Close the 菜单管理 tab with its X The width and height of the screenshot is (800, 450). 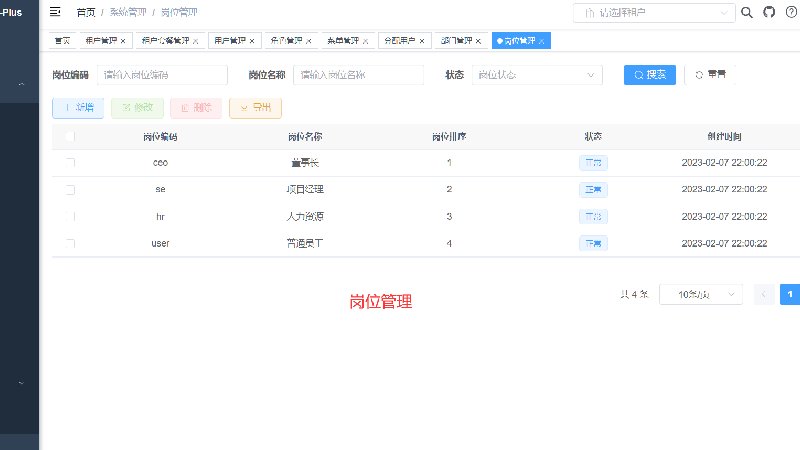365,41
